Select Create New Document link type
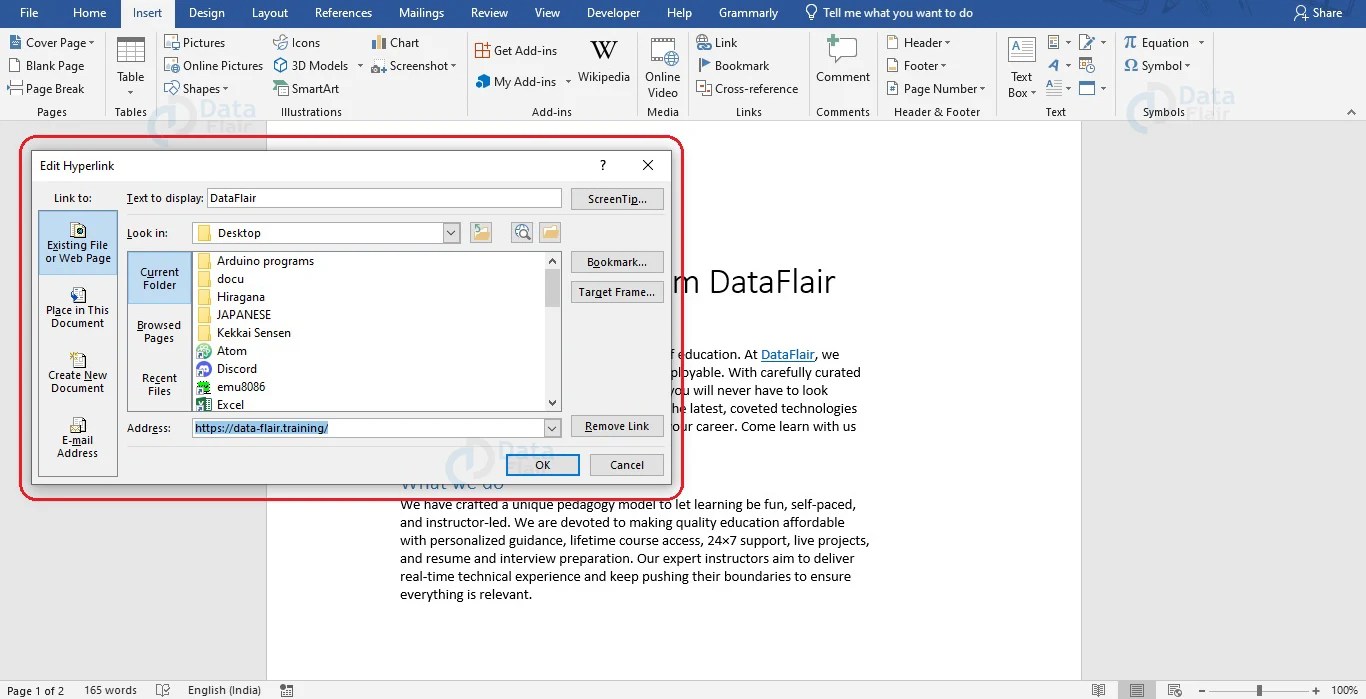 tap(77, 374)
